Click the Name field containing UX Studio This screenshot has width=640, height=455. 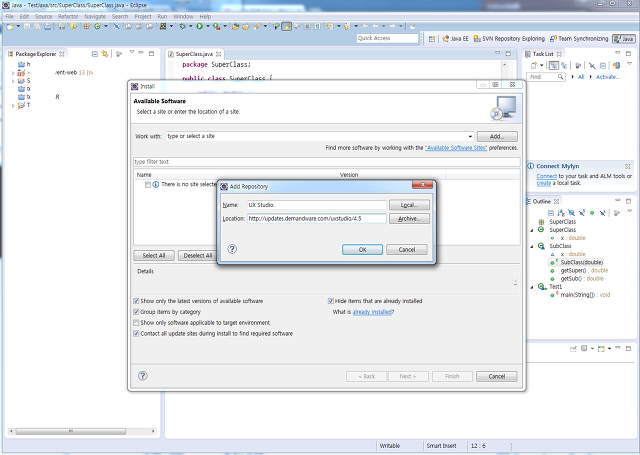[x=316, y=205]
